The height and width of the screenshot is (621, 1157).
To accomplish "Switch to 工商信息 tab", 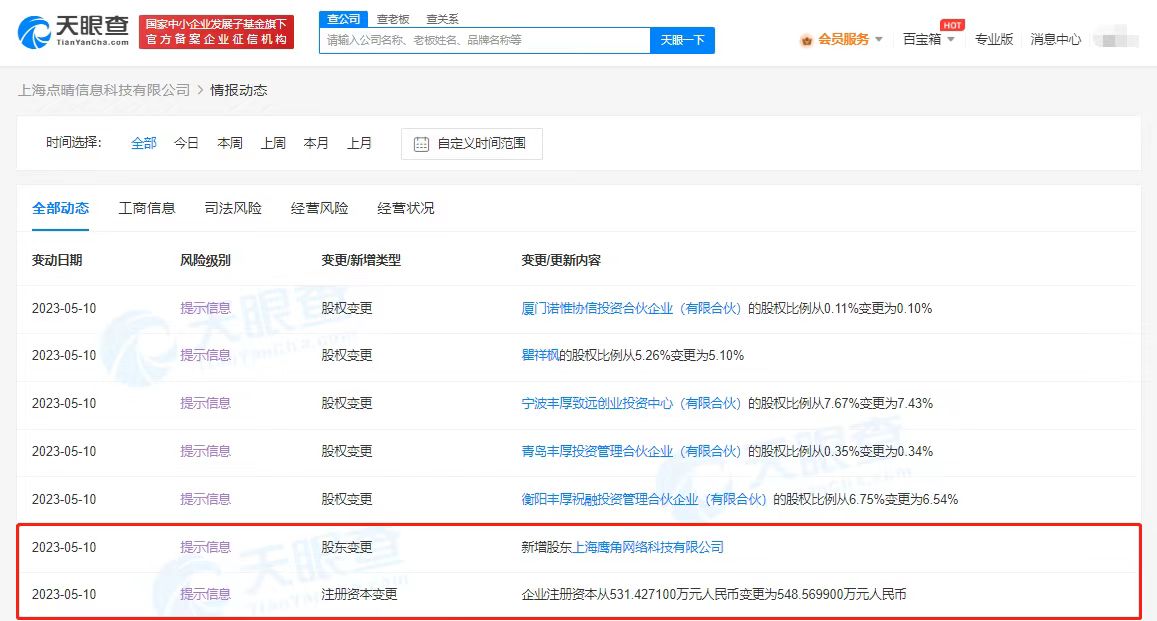I will [147, 209].
